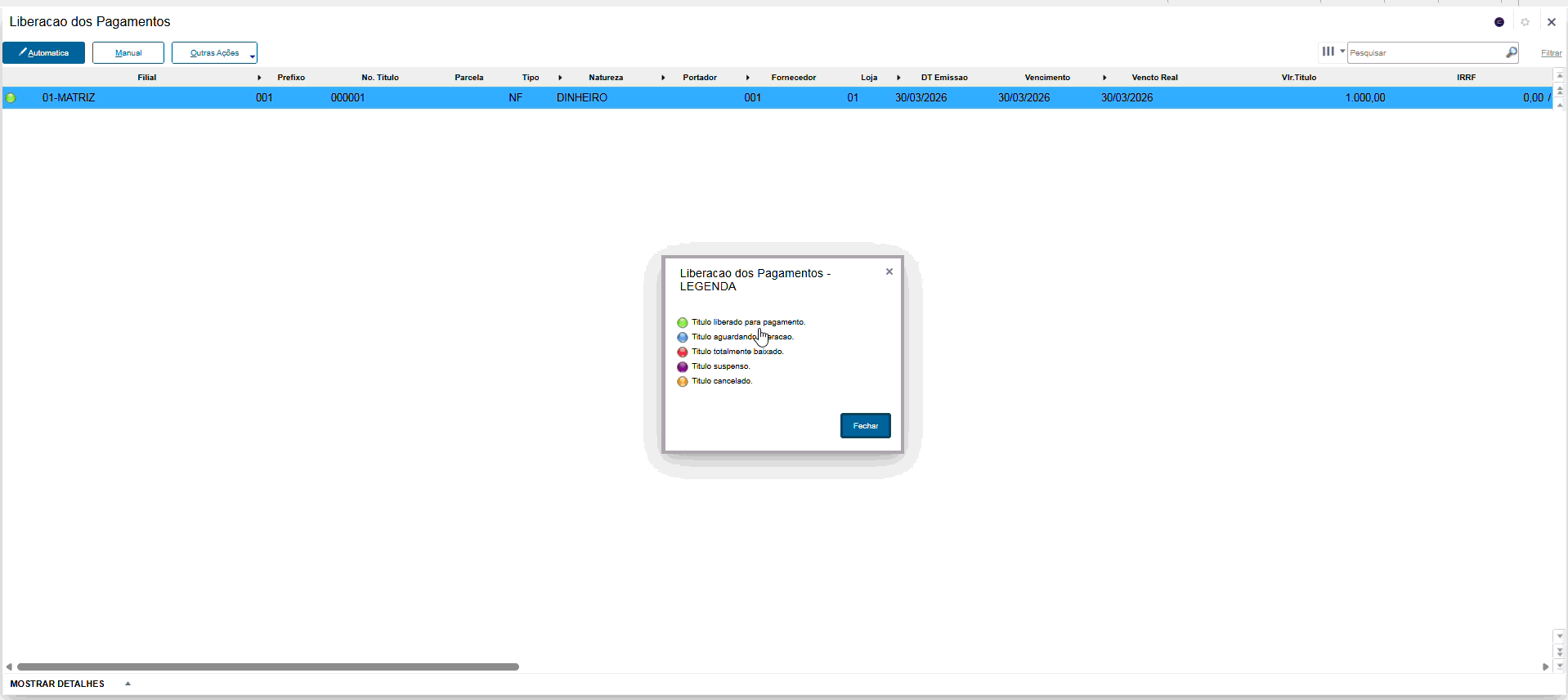The width and height of the screenshot is (1568, 700).
Task: Open the gear settings icon
Action: tap(1525, 22)
